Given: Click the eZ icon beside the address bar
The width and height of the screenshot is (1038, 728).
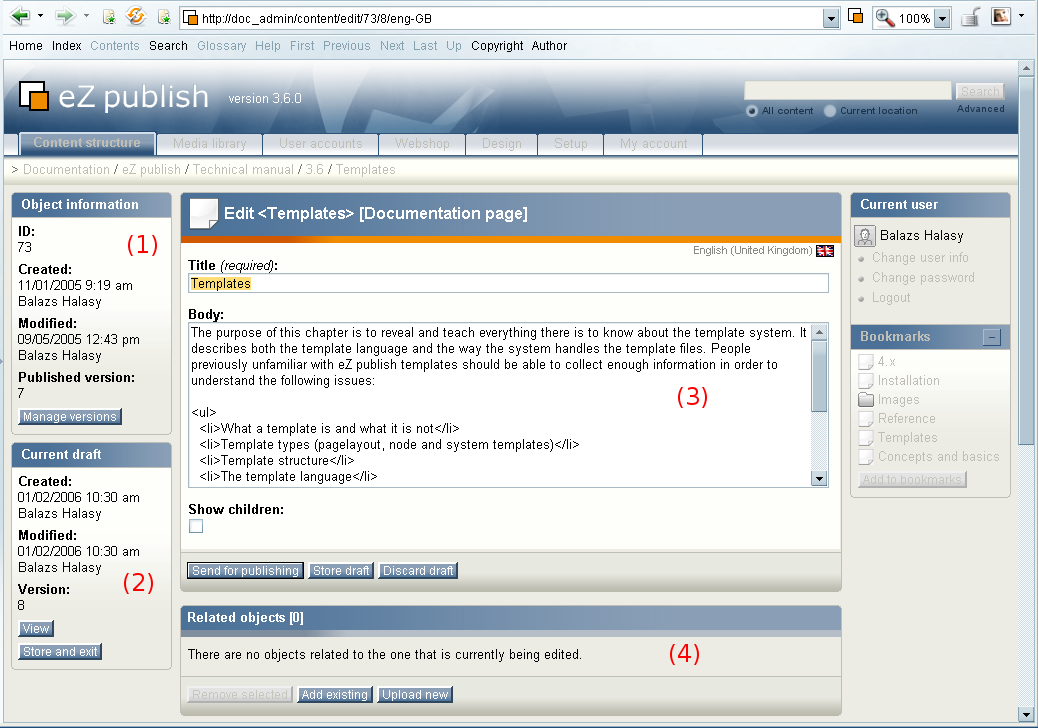Looking at the screenshot, I should click(x=855, y=16).
